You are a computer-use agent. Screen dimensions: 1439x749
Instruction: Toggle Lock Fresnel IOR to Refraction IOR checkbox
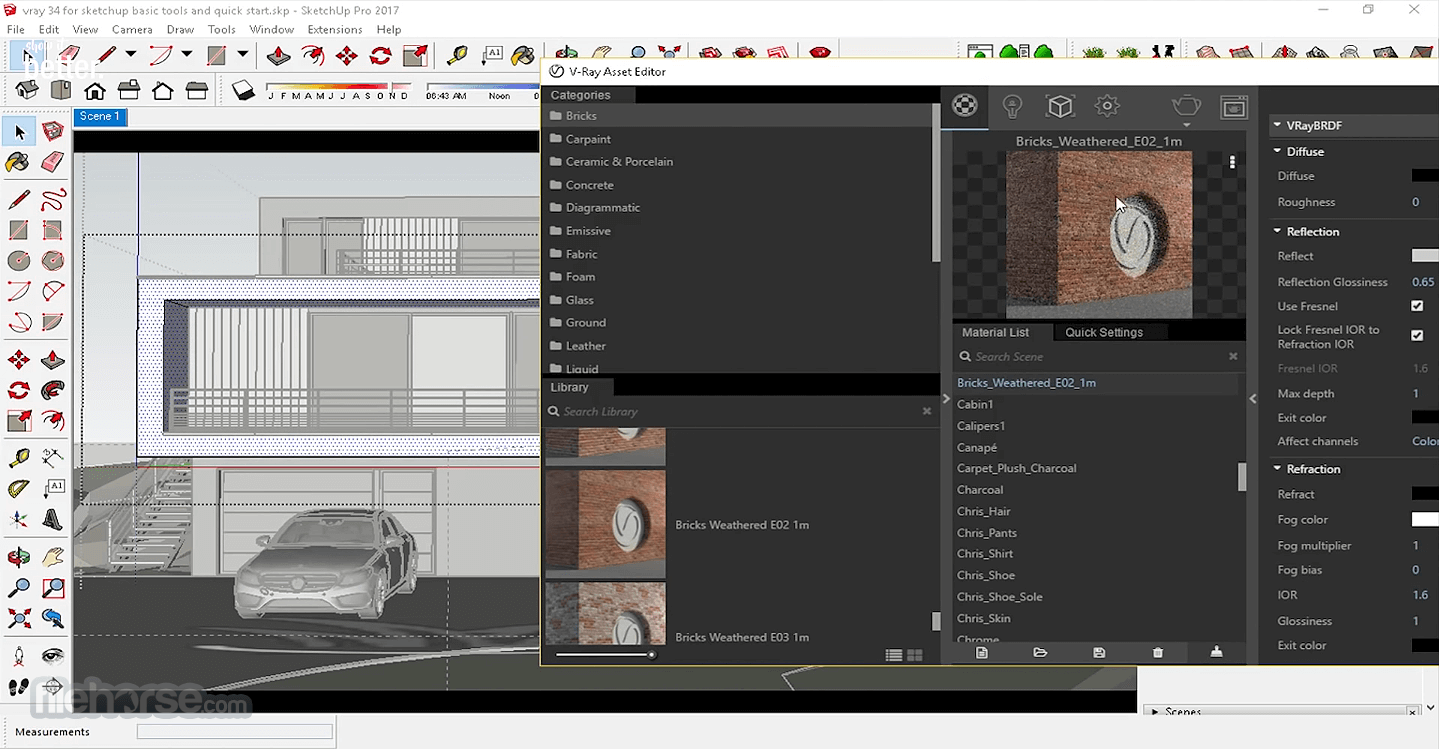(x=1417, y=336)
